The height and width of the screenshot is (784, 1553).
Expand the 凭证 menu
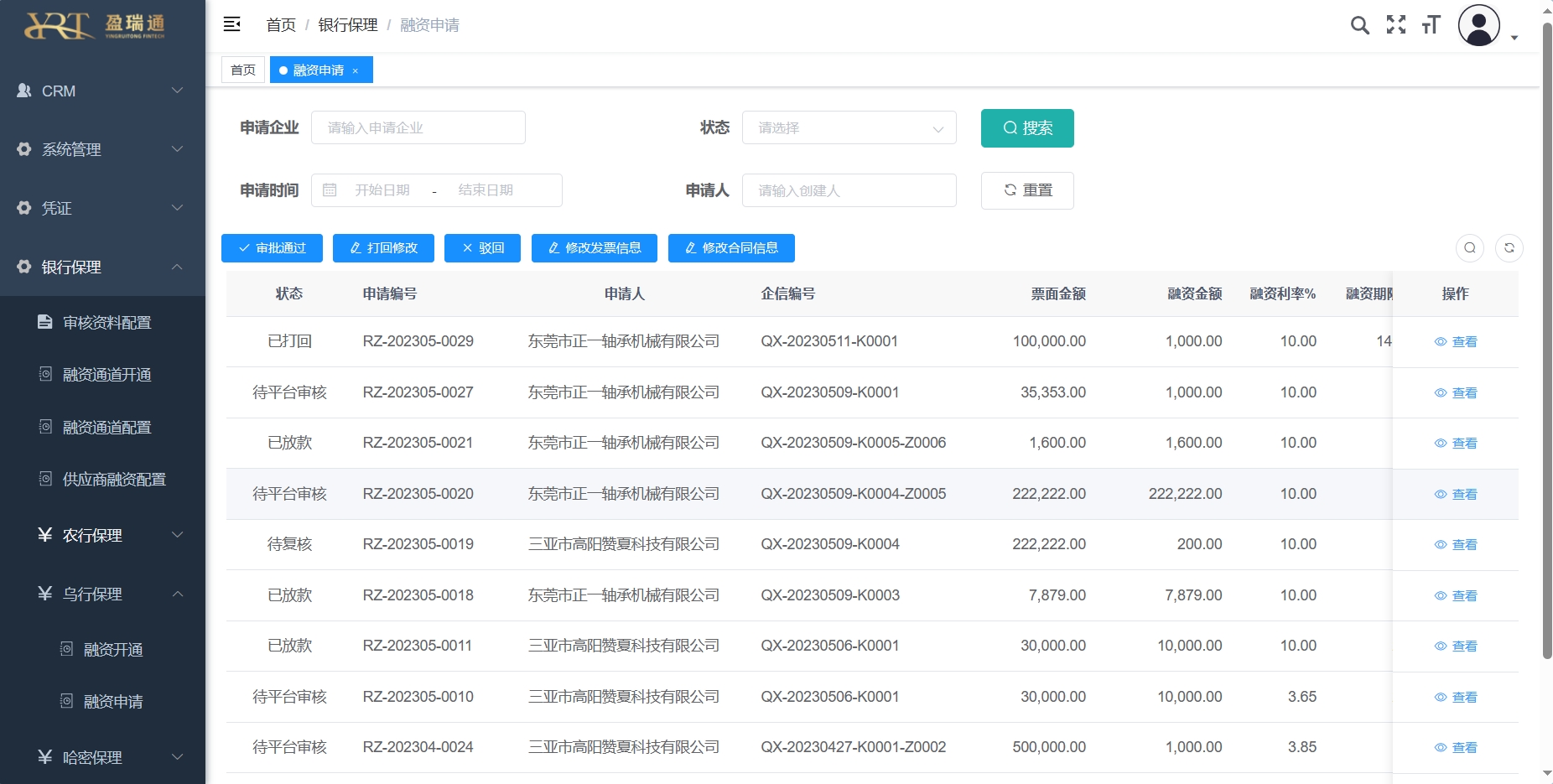coord(102,208)
